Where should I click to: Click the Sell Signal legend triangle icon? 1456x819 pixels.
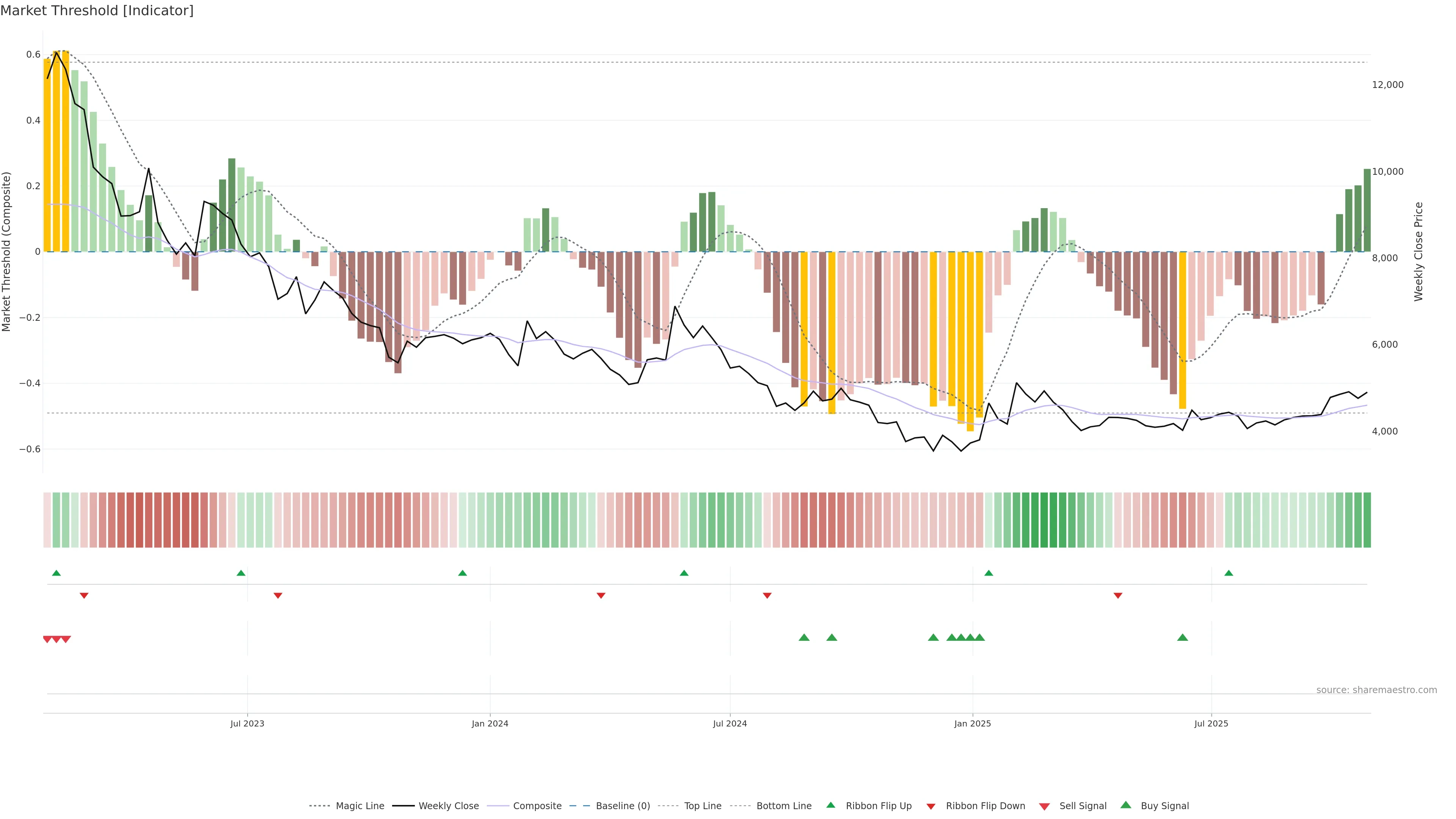pyautogui.click(x=1045, y=806)
